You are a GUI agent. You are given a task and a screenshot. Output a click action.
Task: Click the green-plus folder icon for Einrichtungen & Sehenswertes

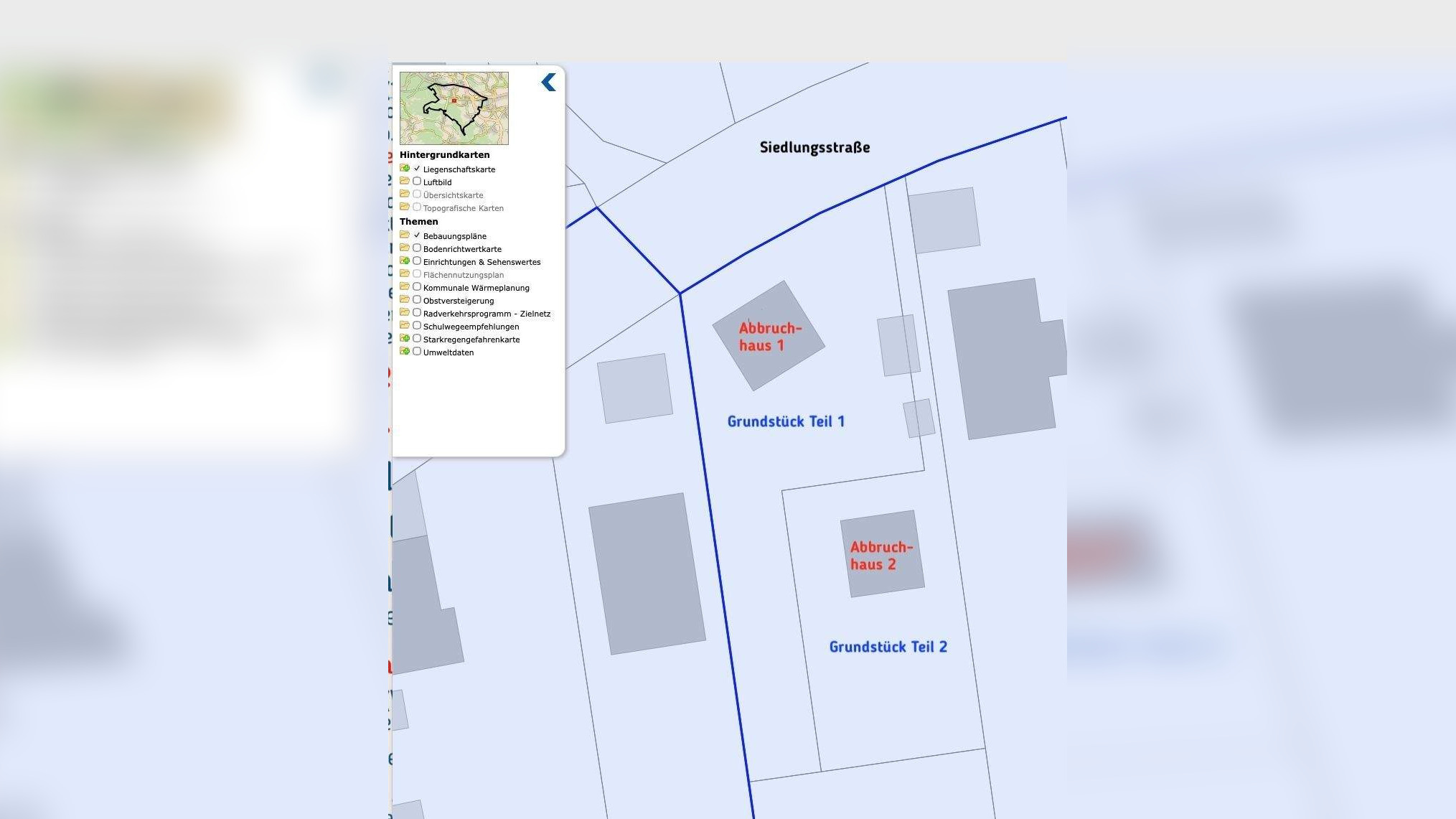tap(406, 261)
